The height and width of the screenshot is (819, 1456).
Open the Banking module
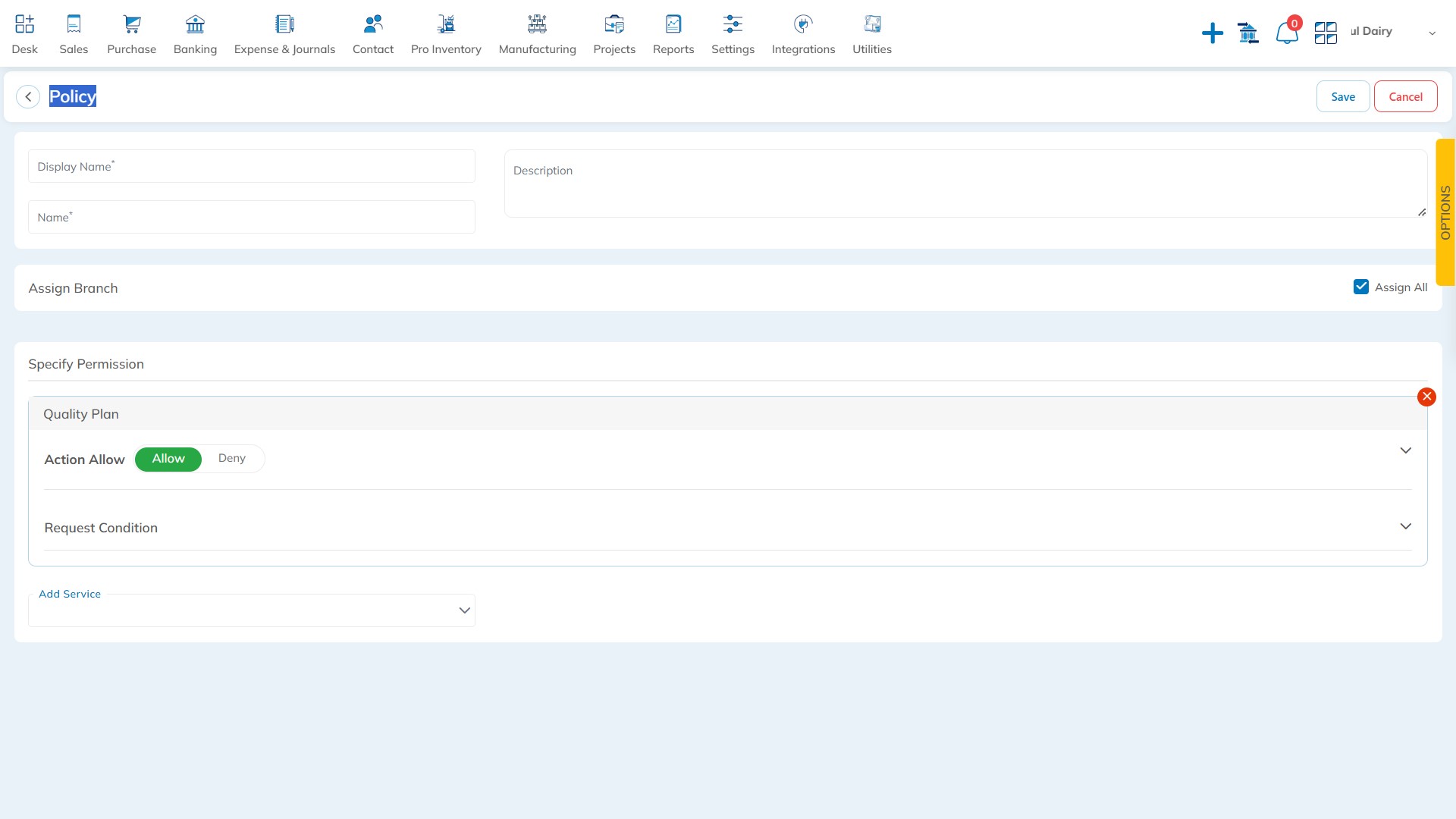coord(195,33)
